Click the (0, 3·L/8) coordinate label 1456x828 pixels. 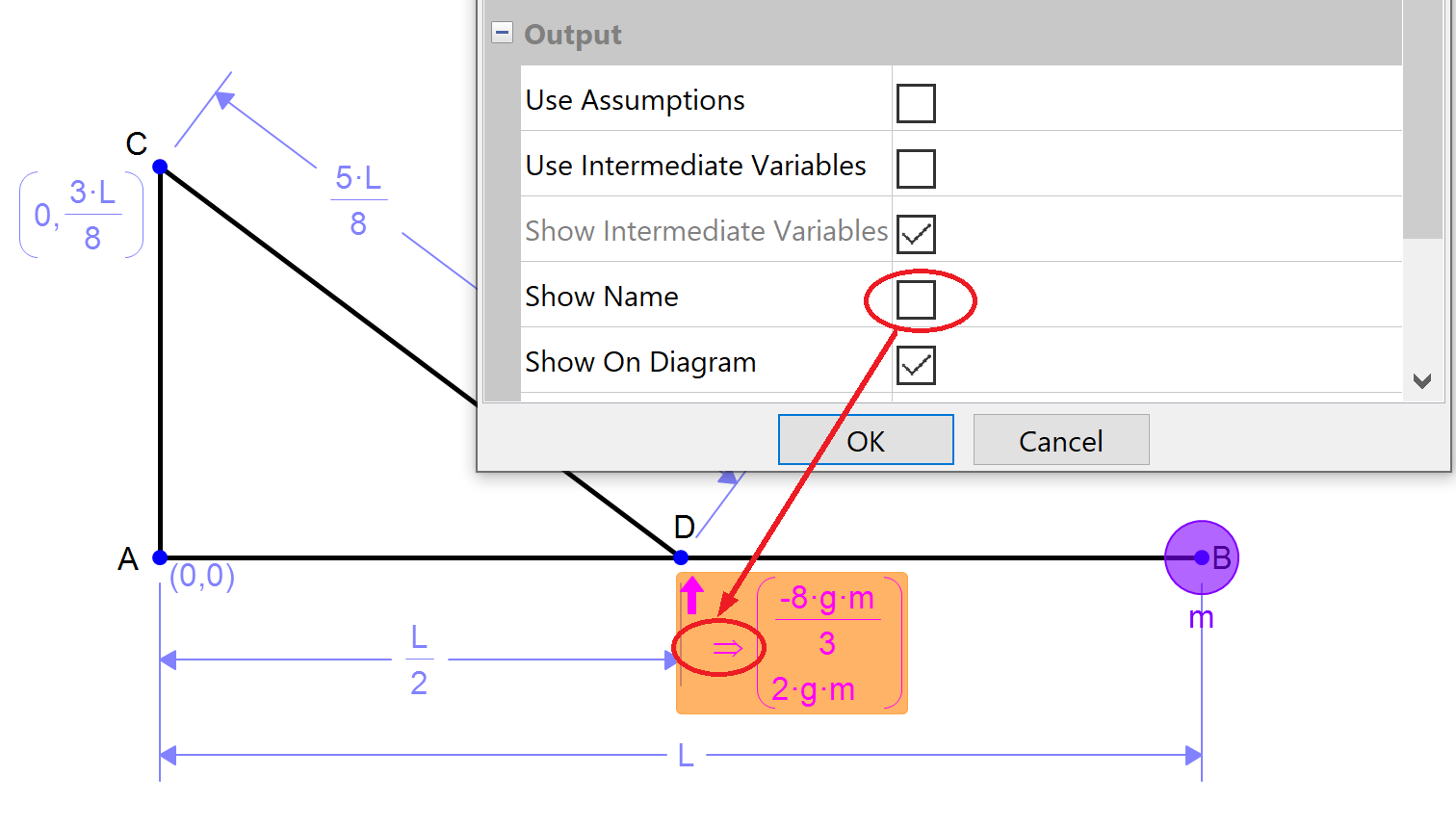point(81,215)
